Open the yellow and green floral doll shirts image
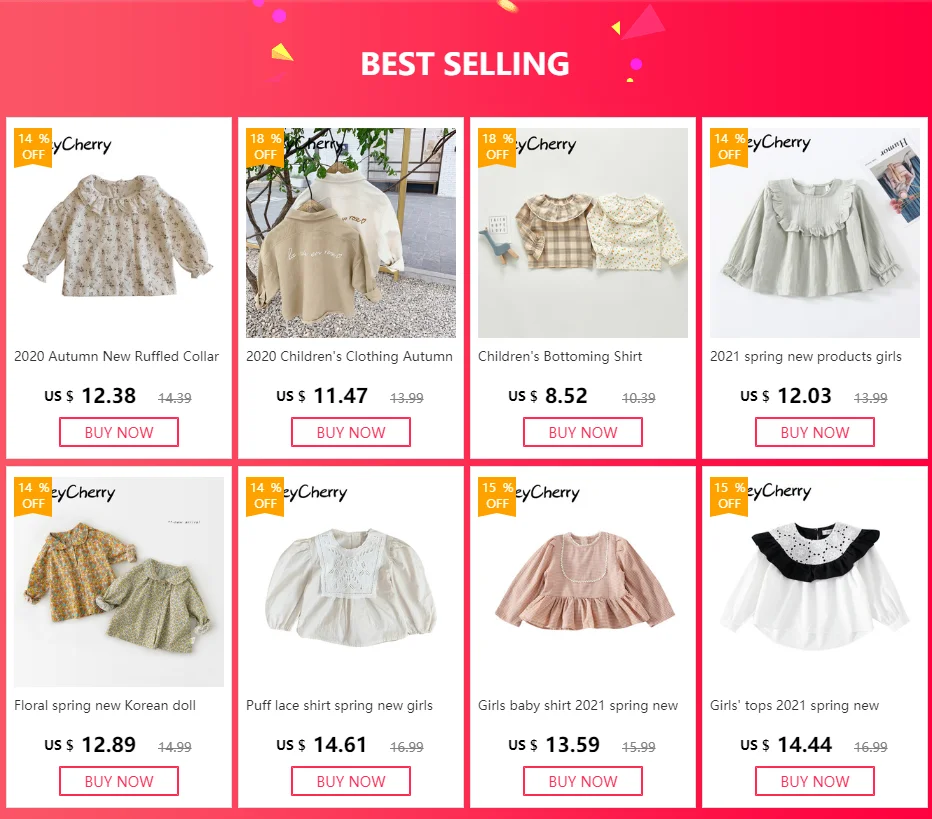Viewport: 932px width, 819px height. coord(119,582)
